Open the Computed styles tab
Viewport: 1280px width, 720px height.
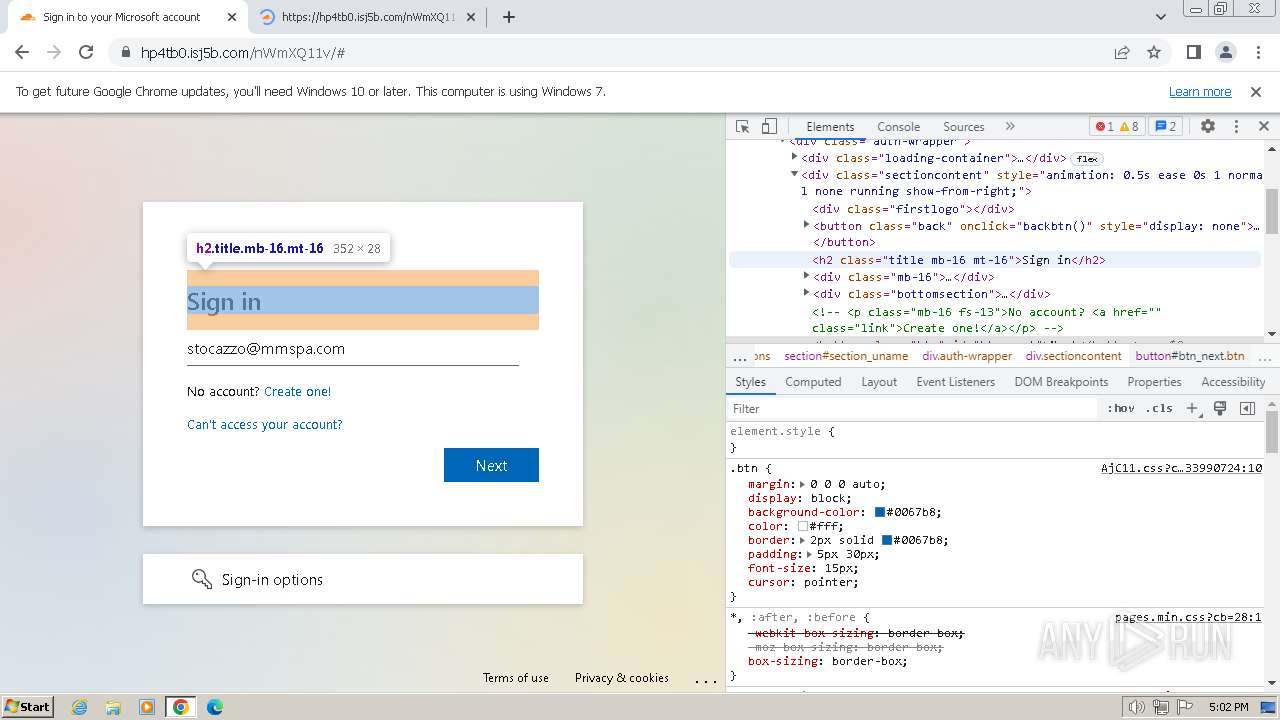(813, 382)
